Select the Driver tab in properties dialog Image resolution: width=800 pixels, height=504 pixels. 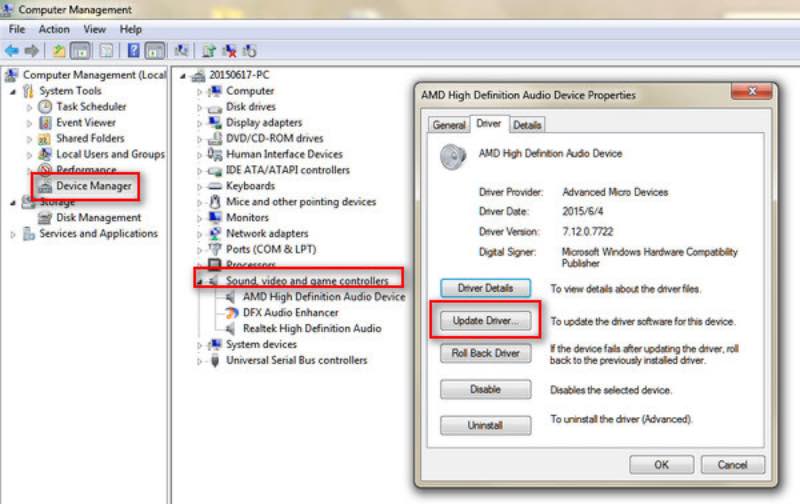click(x=489, y=123)
